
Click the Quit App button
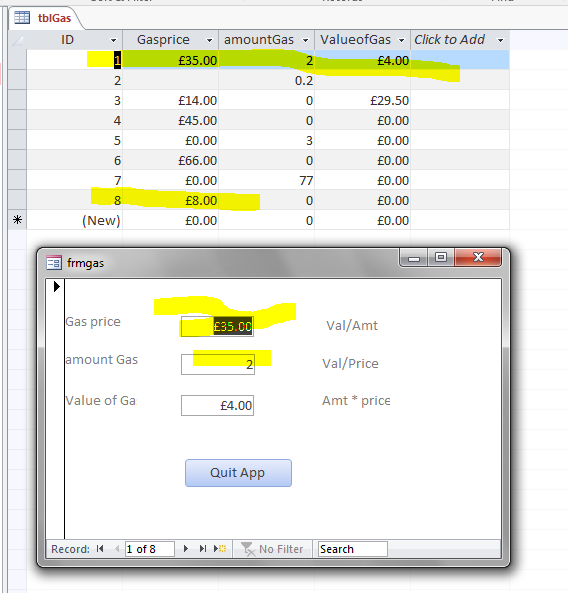tap(238, 473)
